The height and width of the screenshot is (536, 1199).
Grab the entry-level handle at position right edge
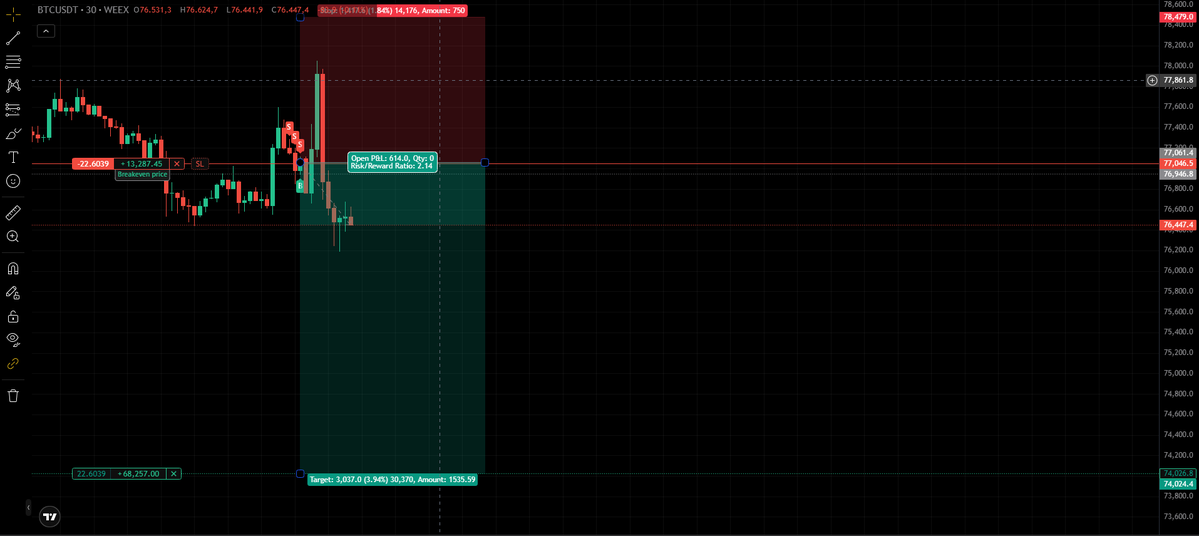[x=485, y=162]
